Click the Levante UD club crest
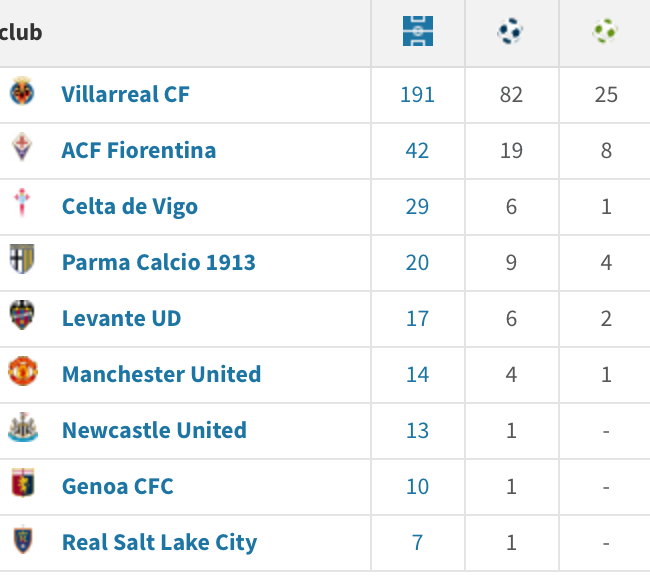Screen dimensions: 650x576 (x=21, y=318)
